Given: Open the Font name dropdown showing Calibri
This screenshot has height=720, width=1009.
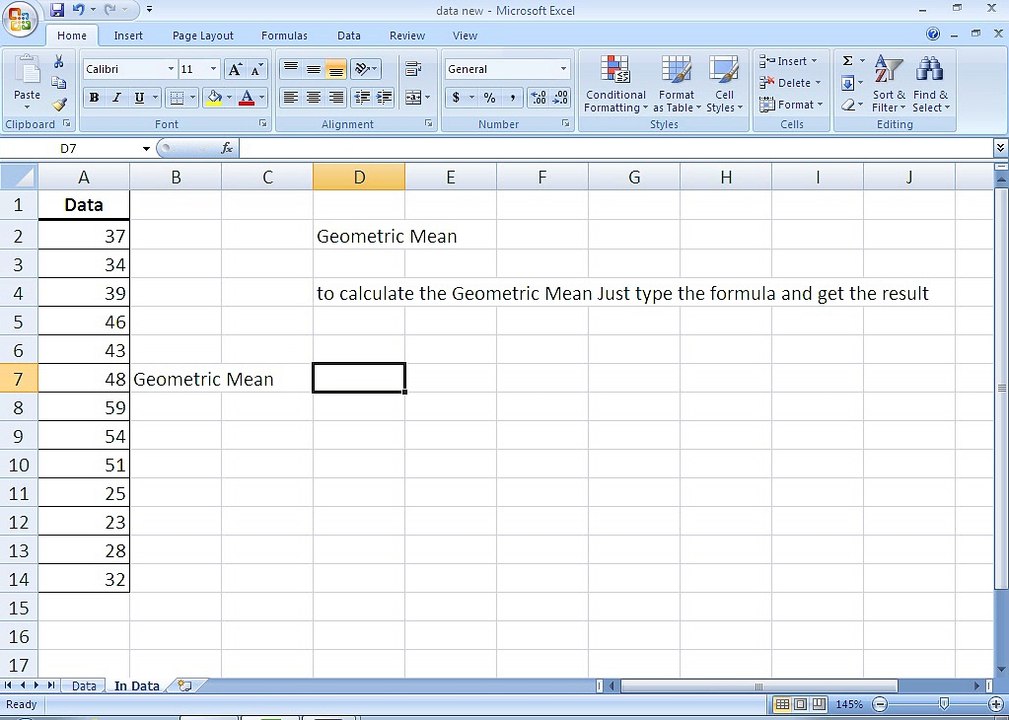Looking at the screenshot, I should (171, 69).
